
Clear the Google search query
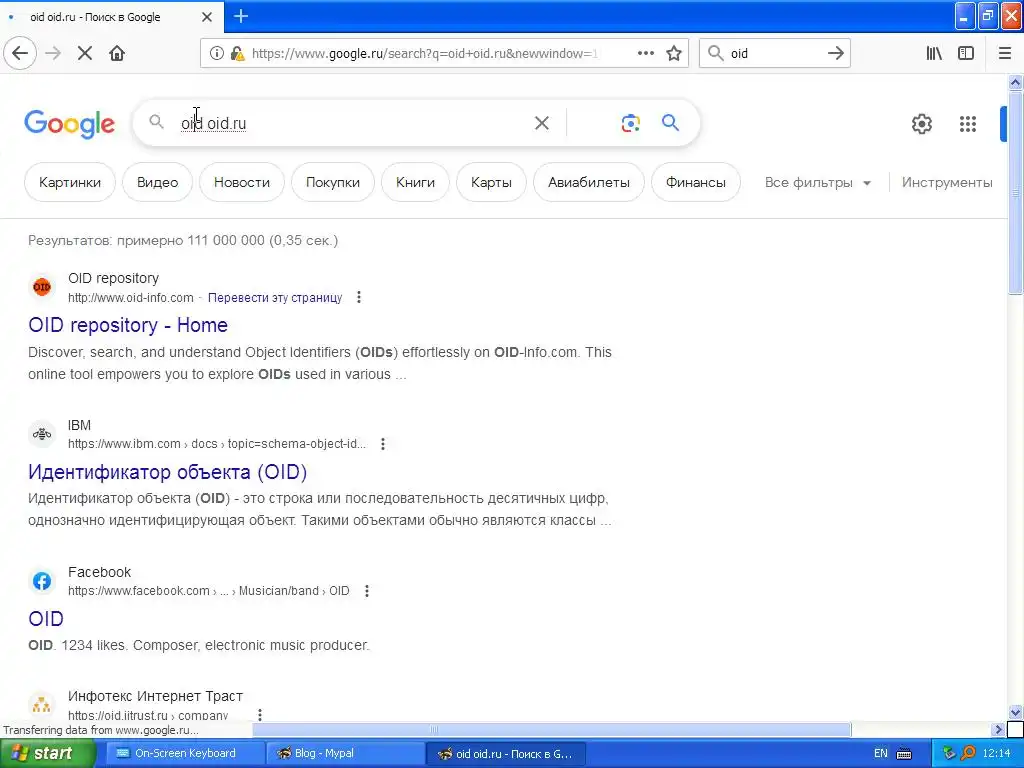(x=541, y=123)
